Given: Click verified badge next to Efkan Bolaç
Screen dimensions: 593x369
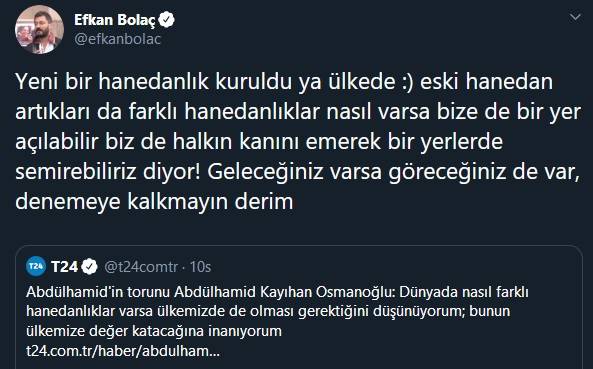Looking at the screenshot, I should pos(166,20).
